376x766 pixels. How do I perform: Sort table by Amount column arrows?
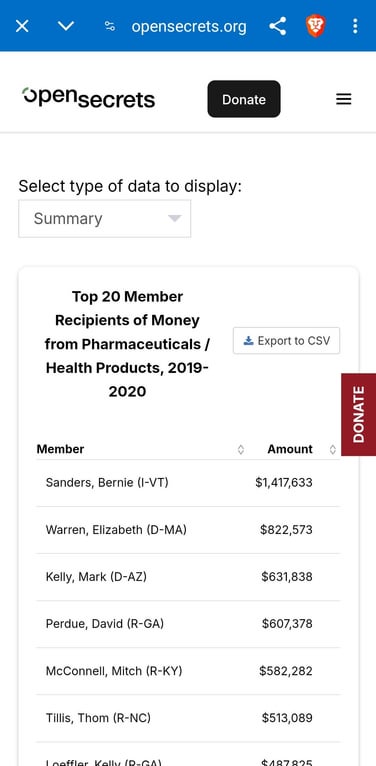tap(333, 449)
